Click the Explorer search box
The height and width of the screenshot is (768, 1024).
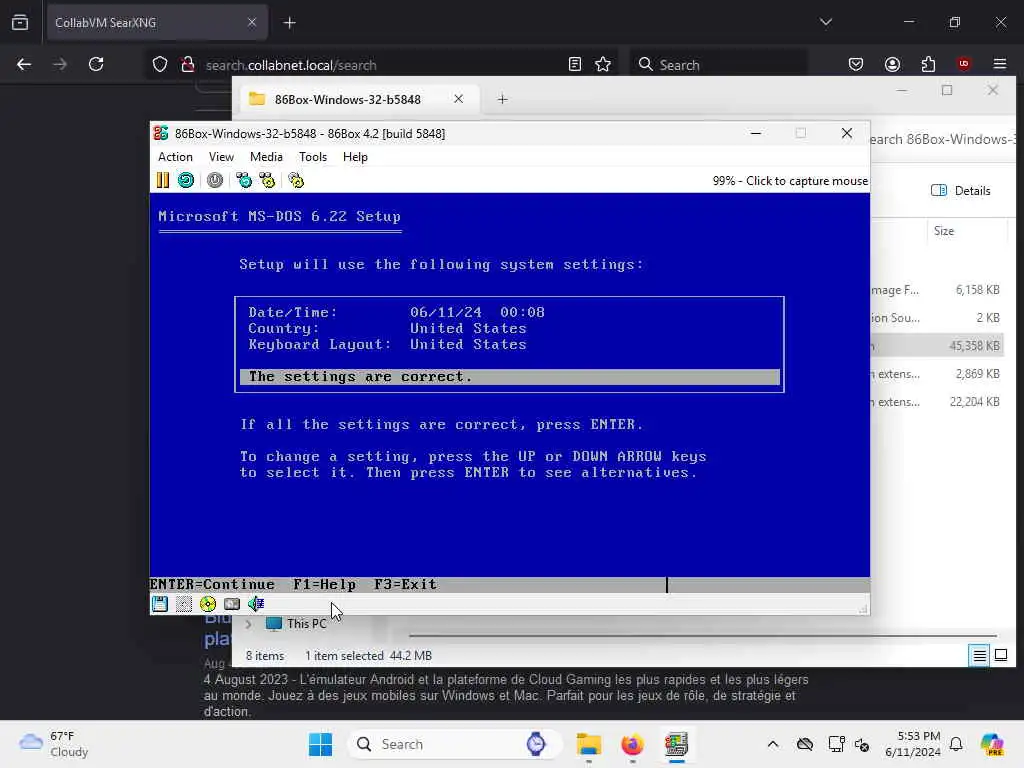[x=942, y=139]
